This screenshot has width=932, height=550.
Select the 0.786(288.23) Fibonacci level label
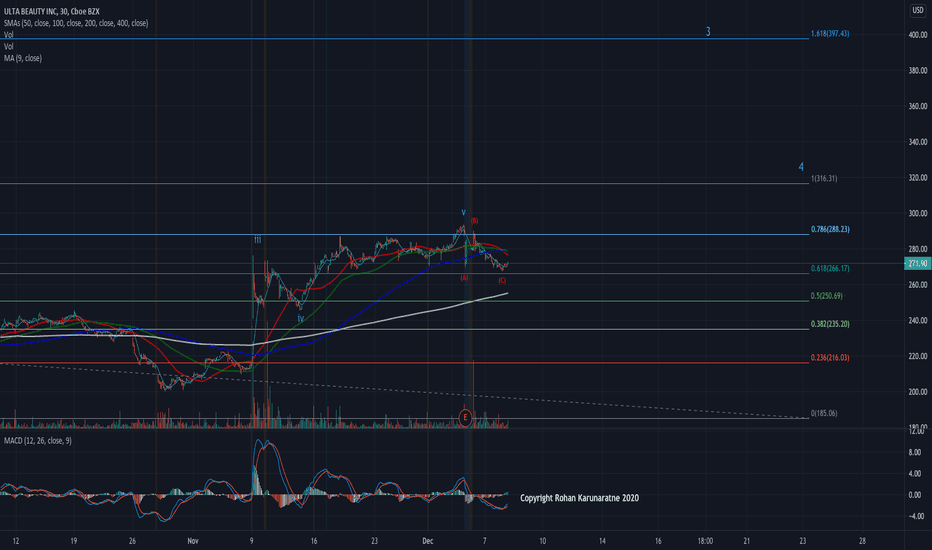[830, 230]
